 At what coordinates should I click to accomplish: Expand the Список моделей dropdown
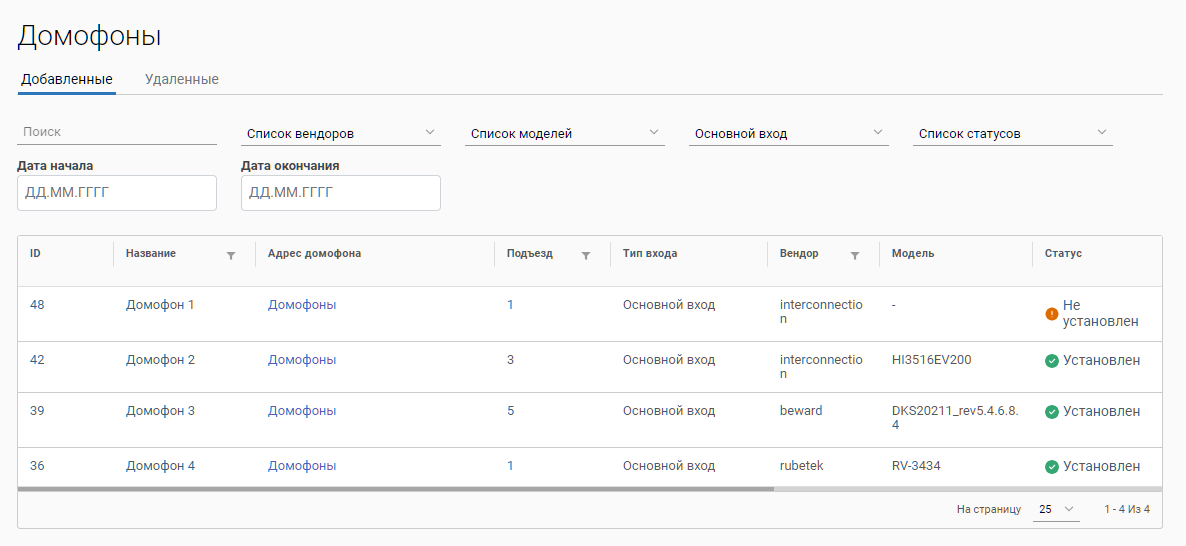(565, 133)
